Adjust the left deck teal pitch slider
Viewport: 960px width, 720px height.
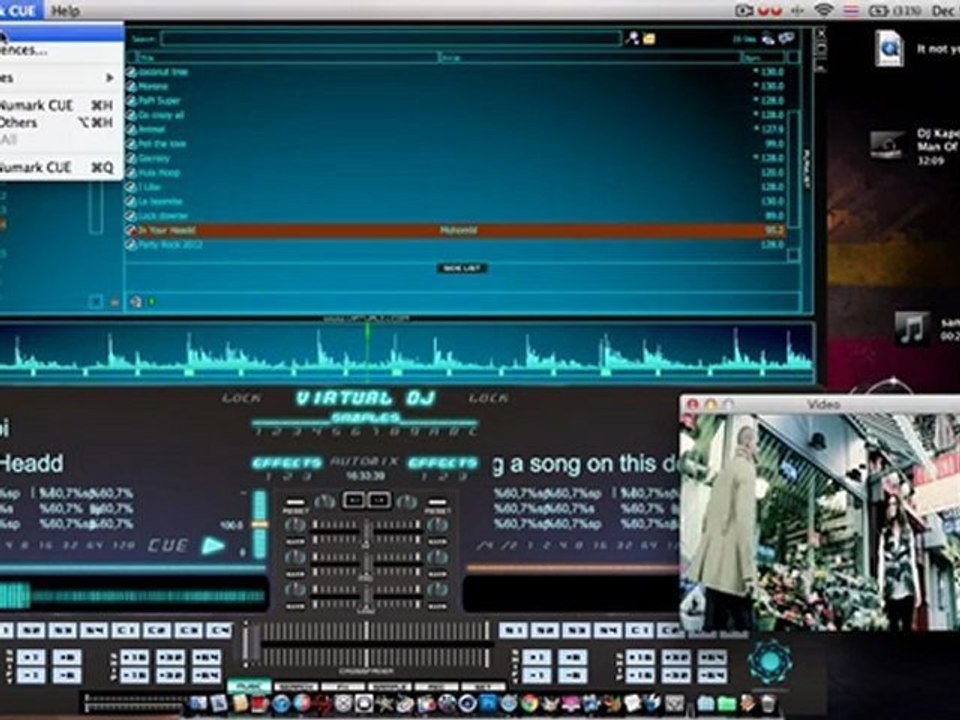(260, 524)
